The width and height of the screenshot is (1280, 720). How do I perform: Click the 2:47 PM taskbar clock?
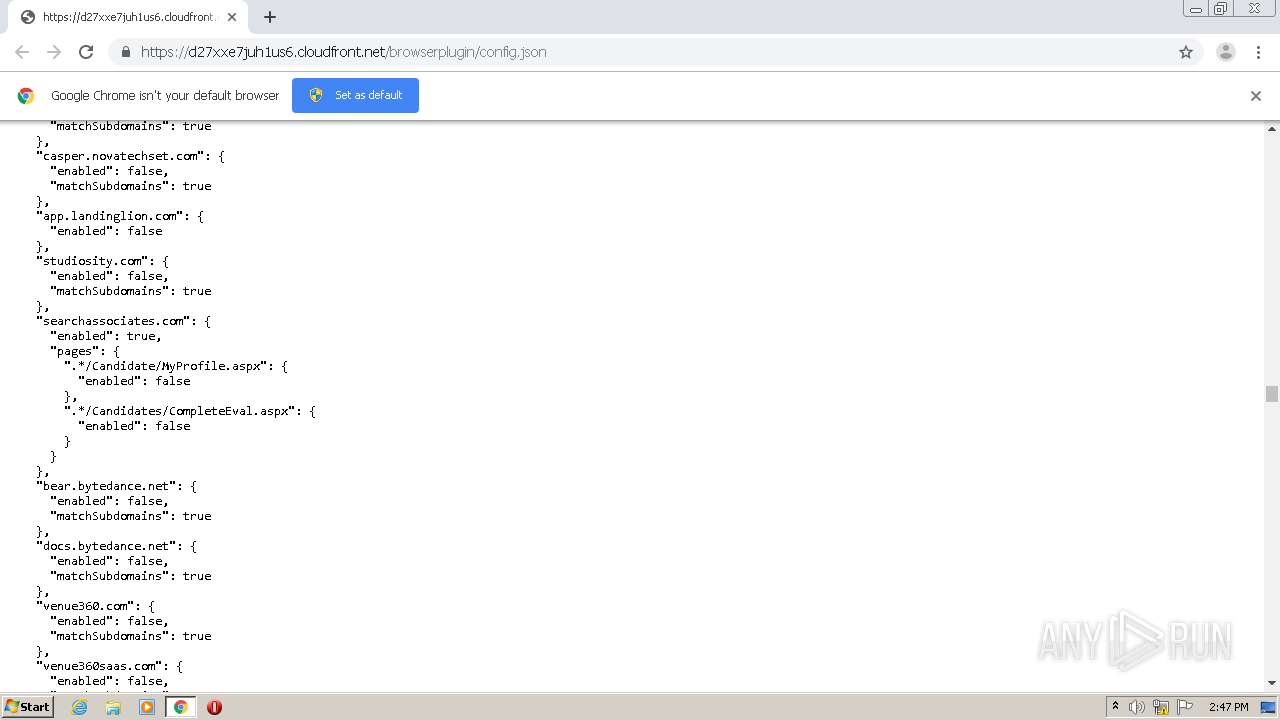point(1229,707)
